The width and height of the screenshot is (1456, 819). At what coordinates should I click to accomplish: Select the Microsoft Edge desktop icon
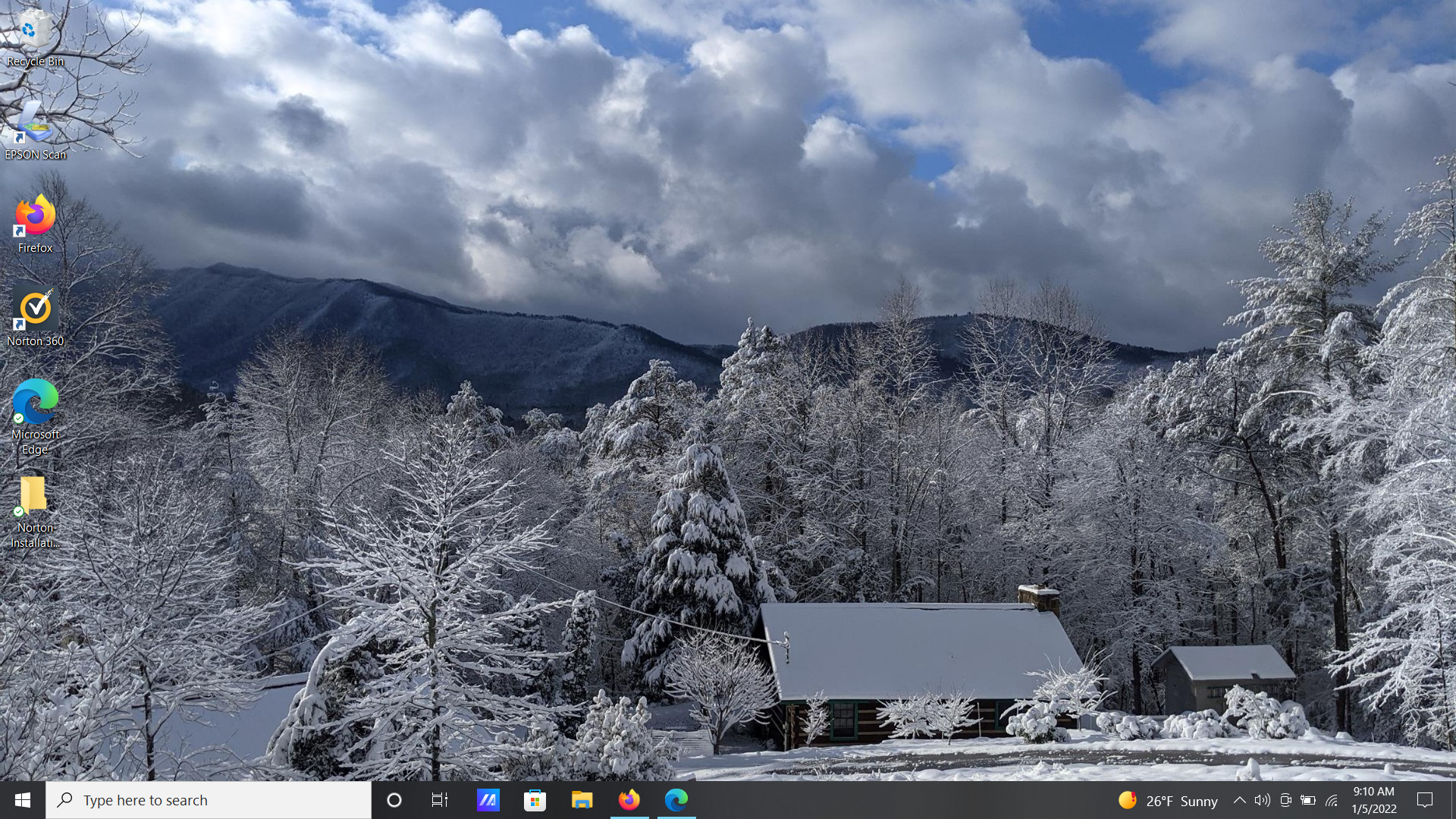coord(35,409)
